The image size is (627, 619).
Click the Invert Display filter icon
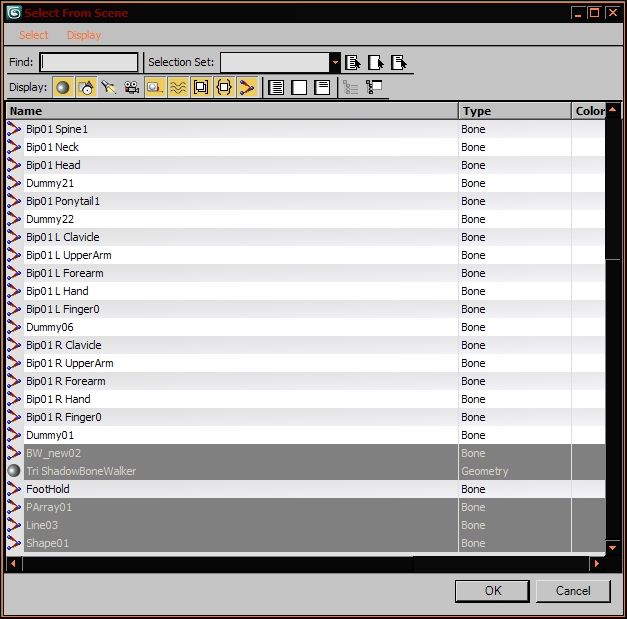(322, 87)
